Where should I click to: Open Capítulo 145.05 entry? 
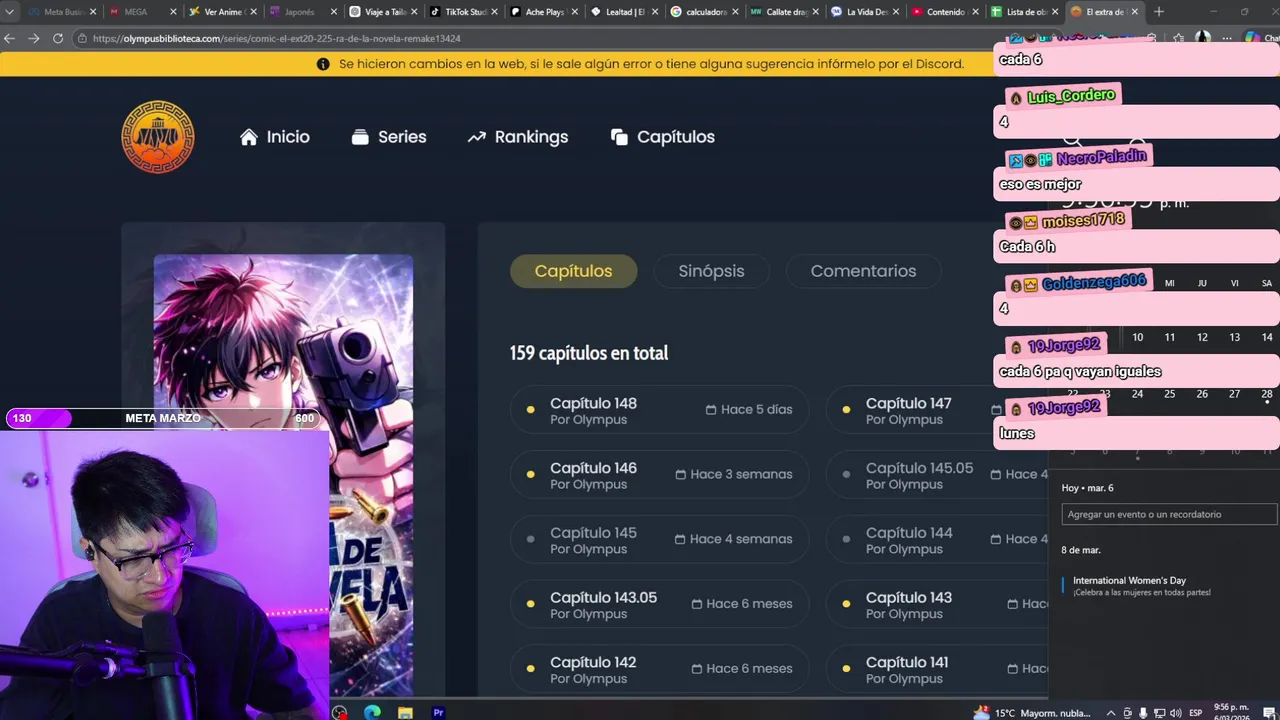(936, 475)
